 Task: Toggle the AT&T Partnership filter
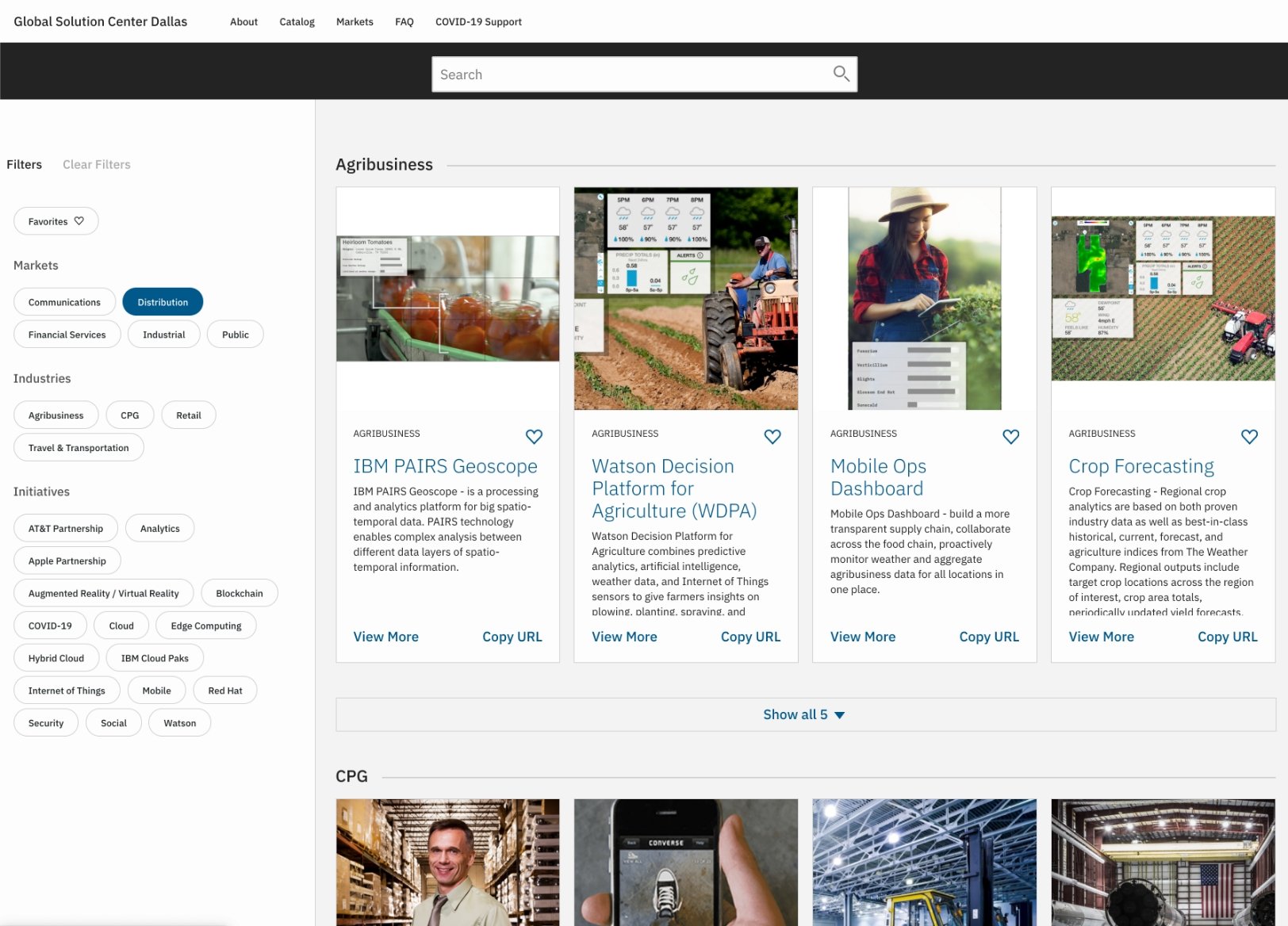[x=66, y=529]
